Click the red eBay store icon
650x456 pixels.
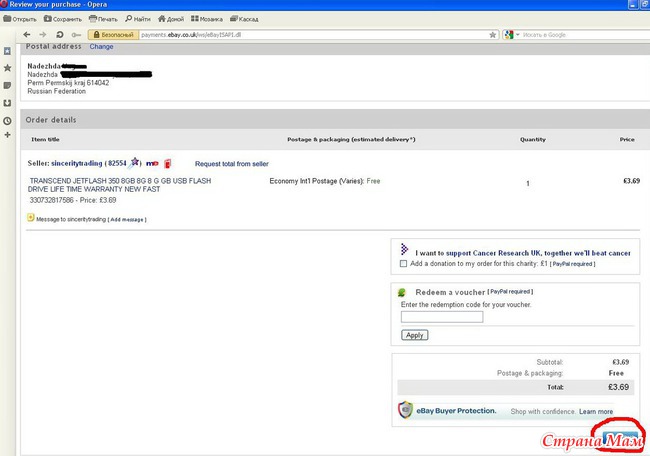[167, 164]
